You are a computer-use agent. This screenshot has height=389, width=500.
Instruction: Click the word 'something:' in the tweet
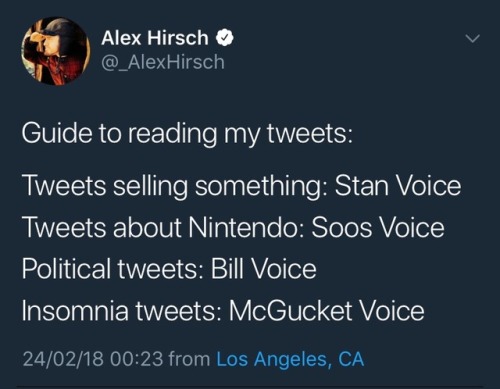tap(261, 187)
